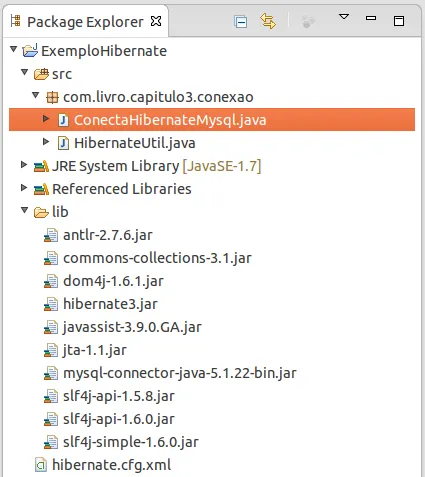Select mysql-connector-java-5.1.22-bin.jar
Image resolution: width=425 pixels, height=477 pixels.
click(x=179, y=373)
